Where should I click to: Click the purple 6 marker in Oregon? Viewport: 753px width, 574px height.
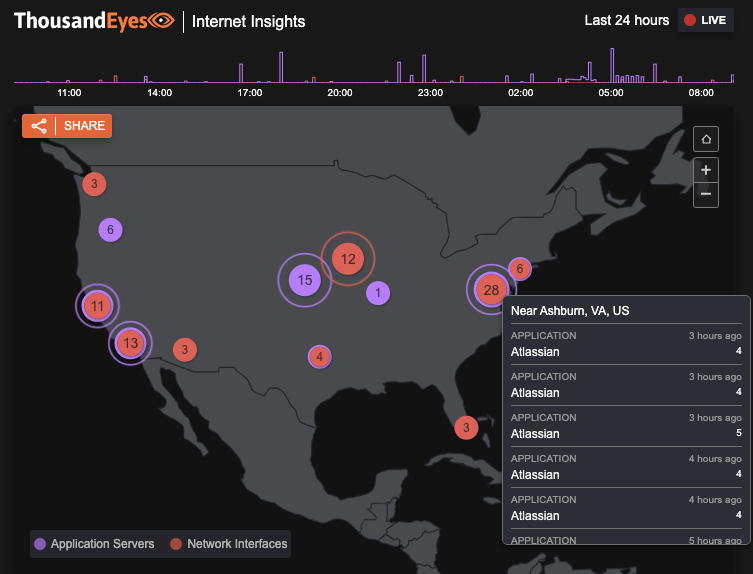(x=110, y=230)
